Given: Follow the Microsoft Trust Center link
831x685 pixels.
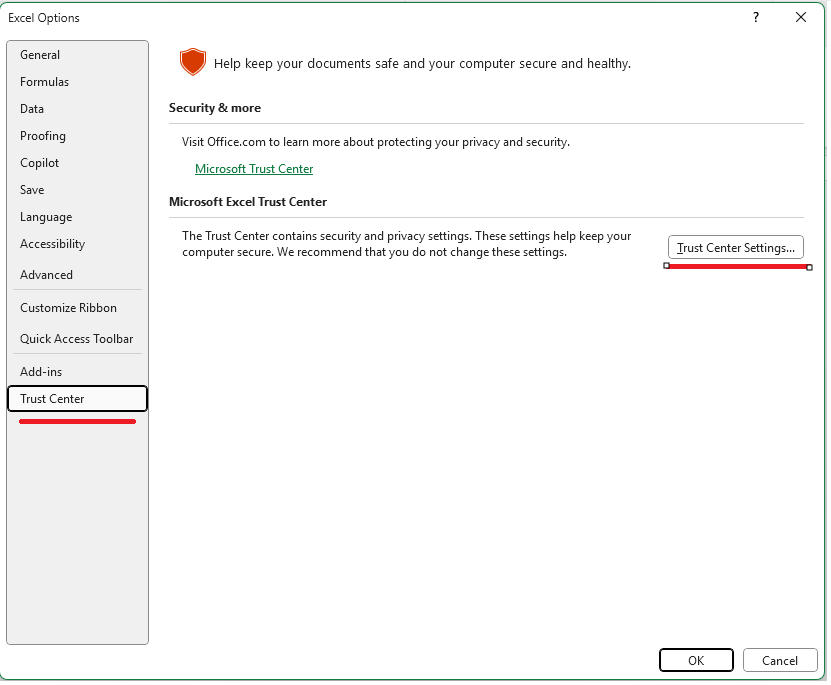Looking at the screenshot, I should (x=254, y=168).
